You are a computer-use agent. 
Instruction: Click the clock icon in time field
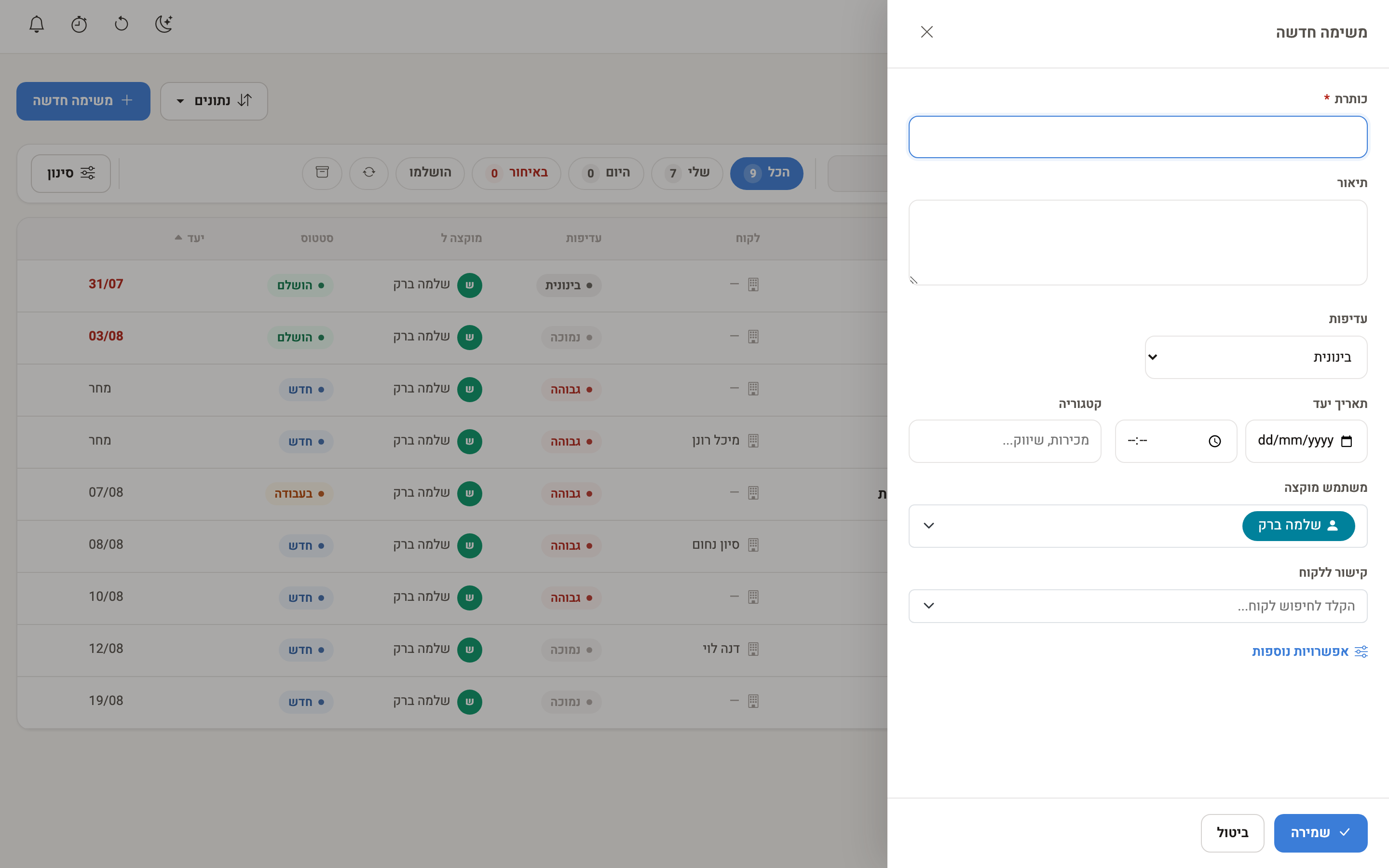click(x=1214, y=441)
